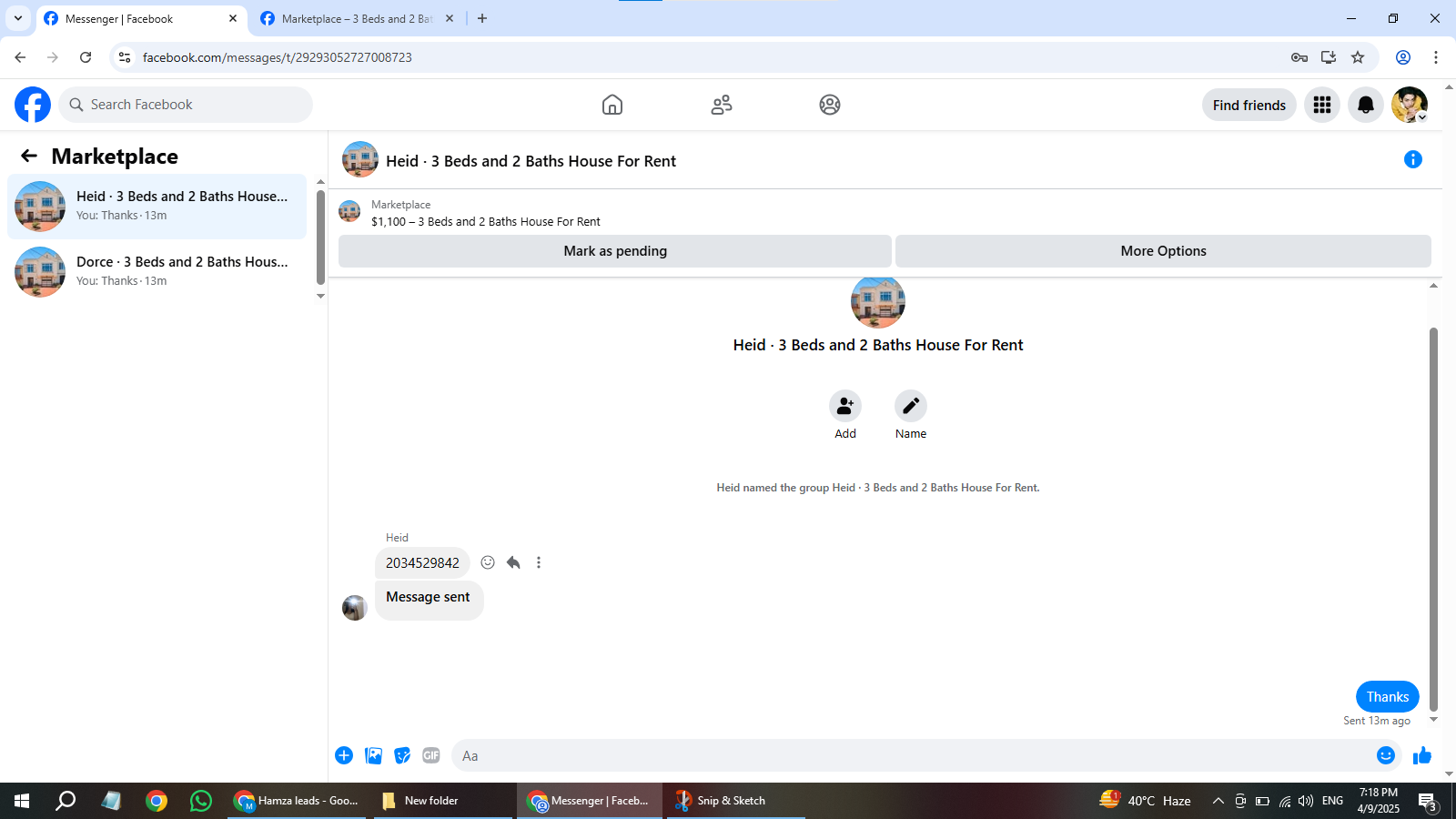Send a thumbs-up like
Screen dimensions: 1456x819
(x=1422, y=755)
